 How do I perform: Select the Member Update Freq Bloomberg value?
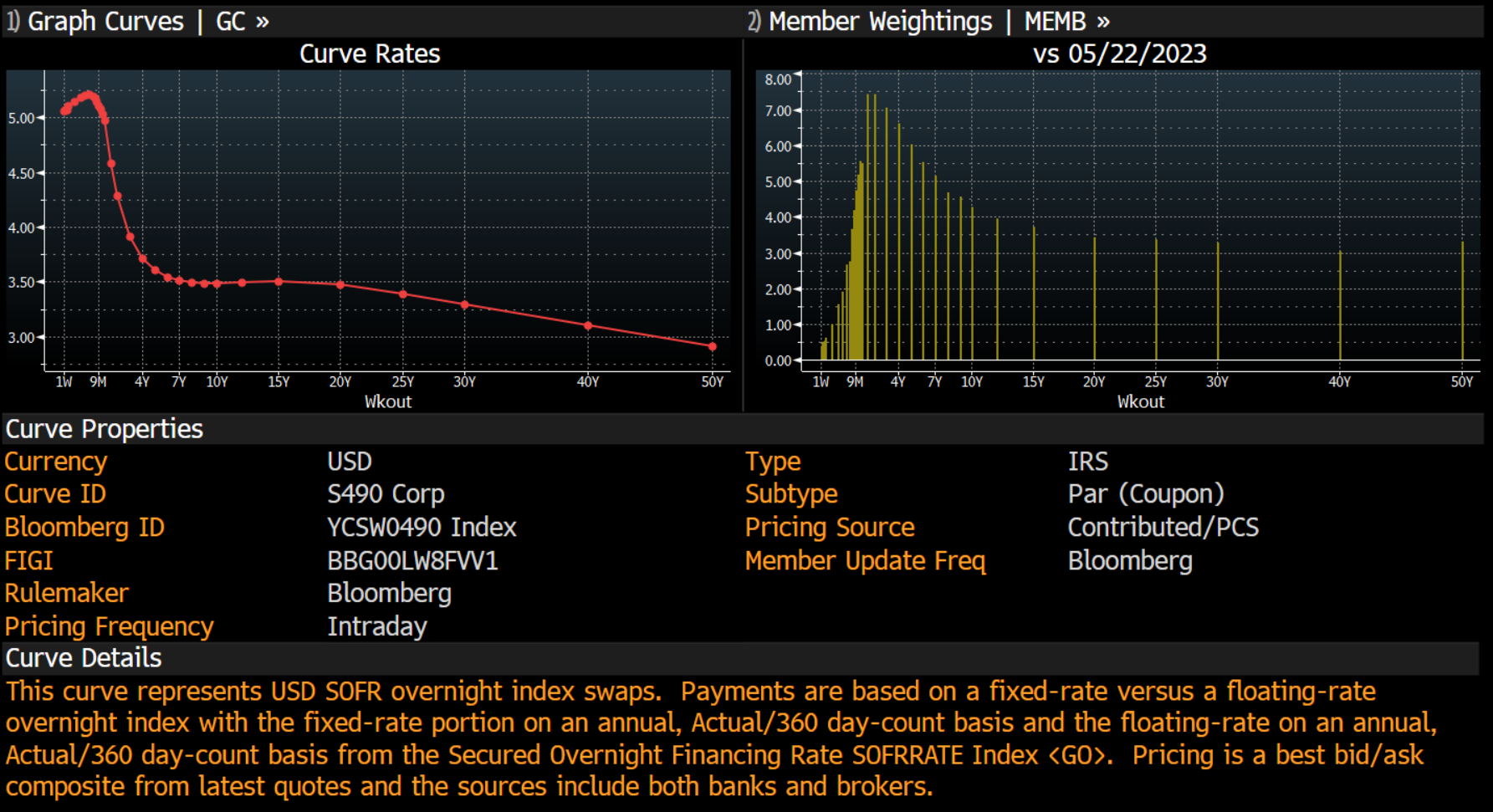(x=1130, y=561)
